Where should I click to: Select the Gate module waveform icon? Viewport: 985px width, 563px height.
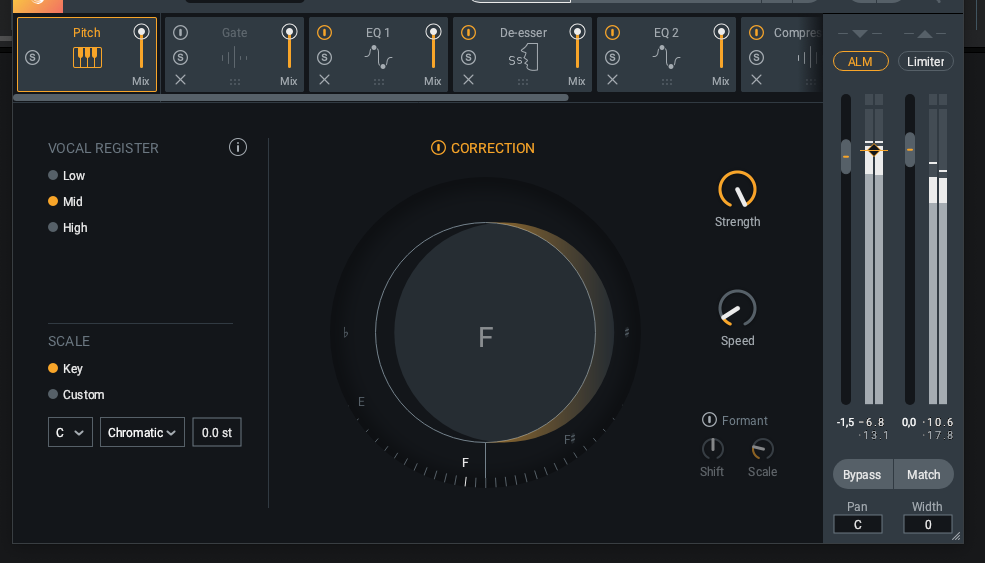(234, 58)
